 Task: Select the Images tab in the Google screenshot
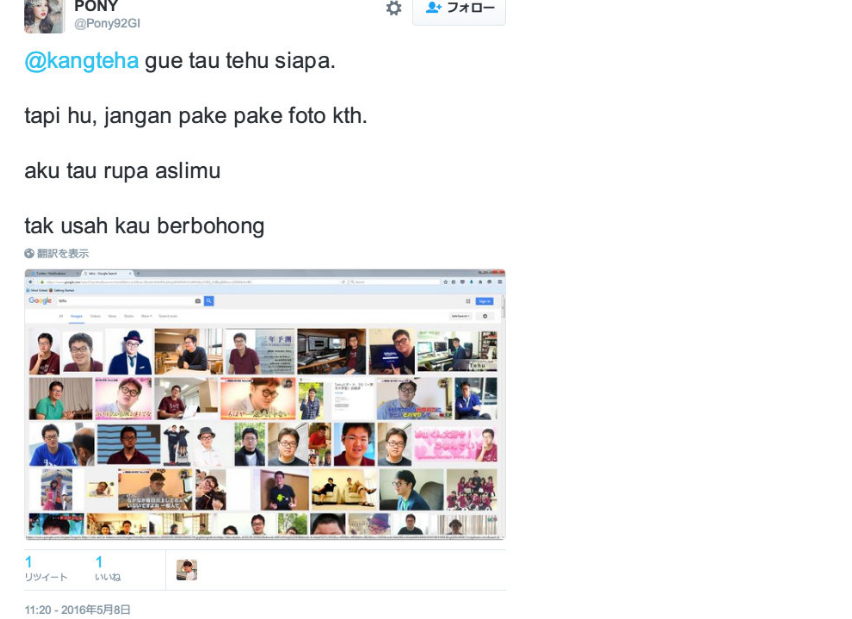coord(77,316)
